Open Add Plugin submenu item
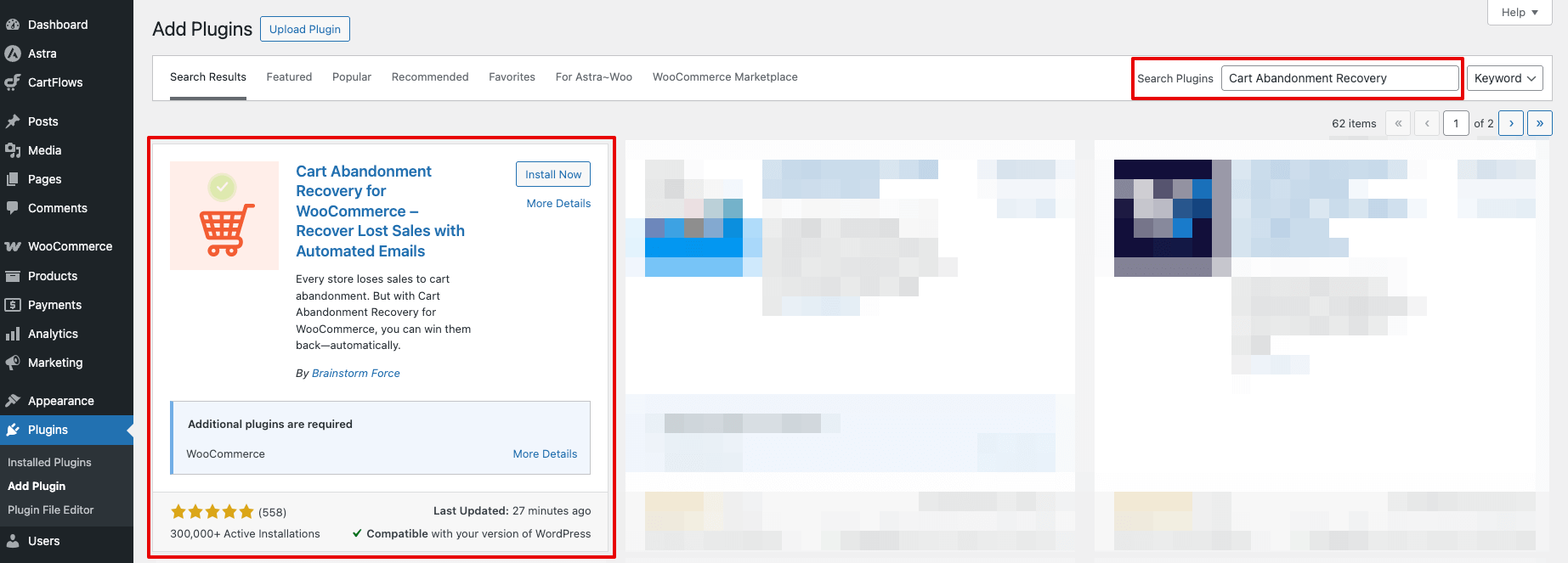The image size is (1568, 563). (37, 487)
